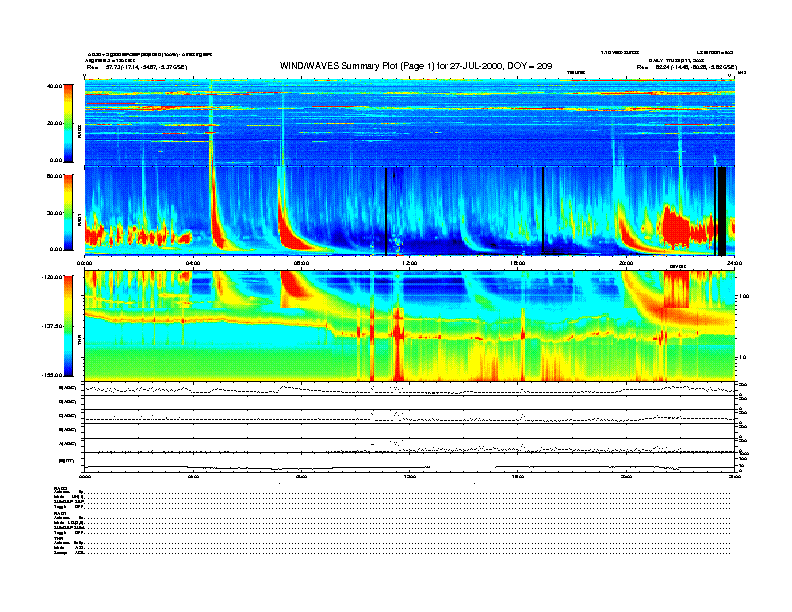Screen dimensions: 792x612
Task: Click the WIND/WAVES Summary Plot title
Action: [416, 66]
